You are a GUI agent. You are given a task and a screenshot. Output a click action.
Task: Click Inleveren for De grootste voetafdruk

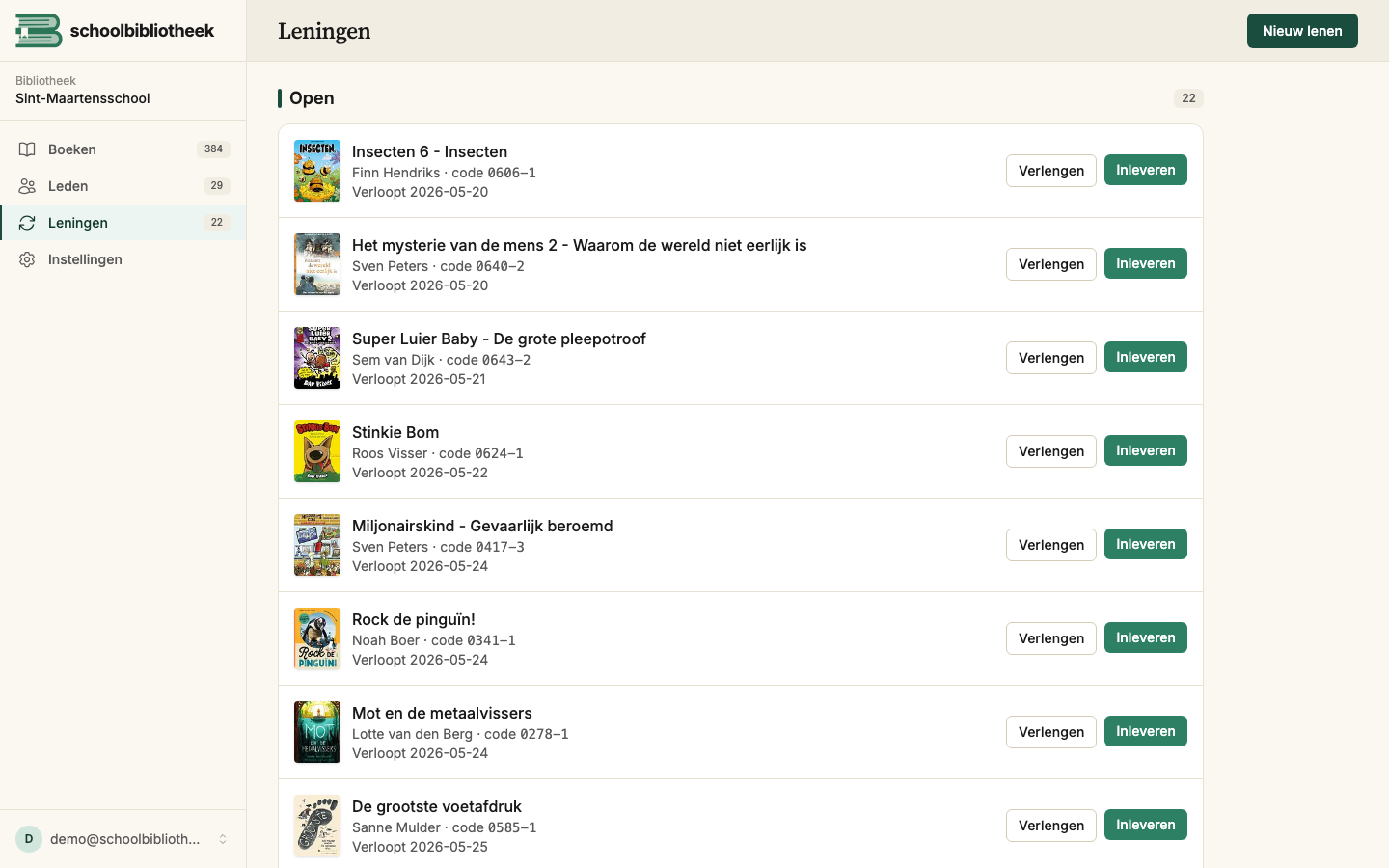click(1146, 825)
